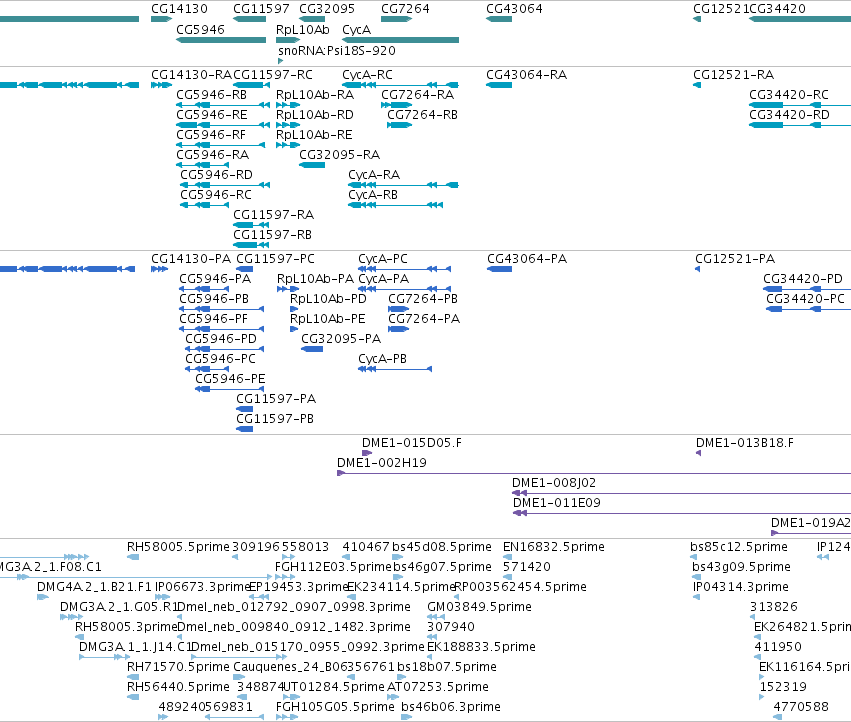Click transcript CycA-RC label
Viewport: 851px width, 722px height.
367,74
